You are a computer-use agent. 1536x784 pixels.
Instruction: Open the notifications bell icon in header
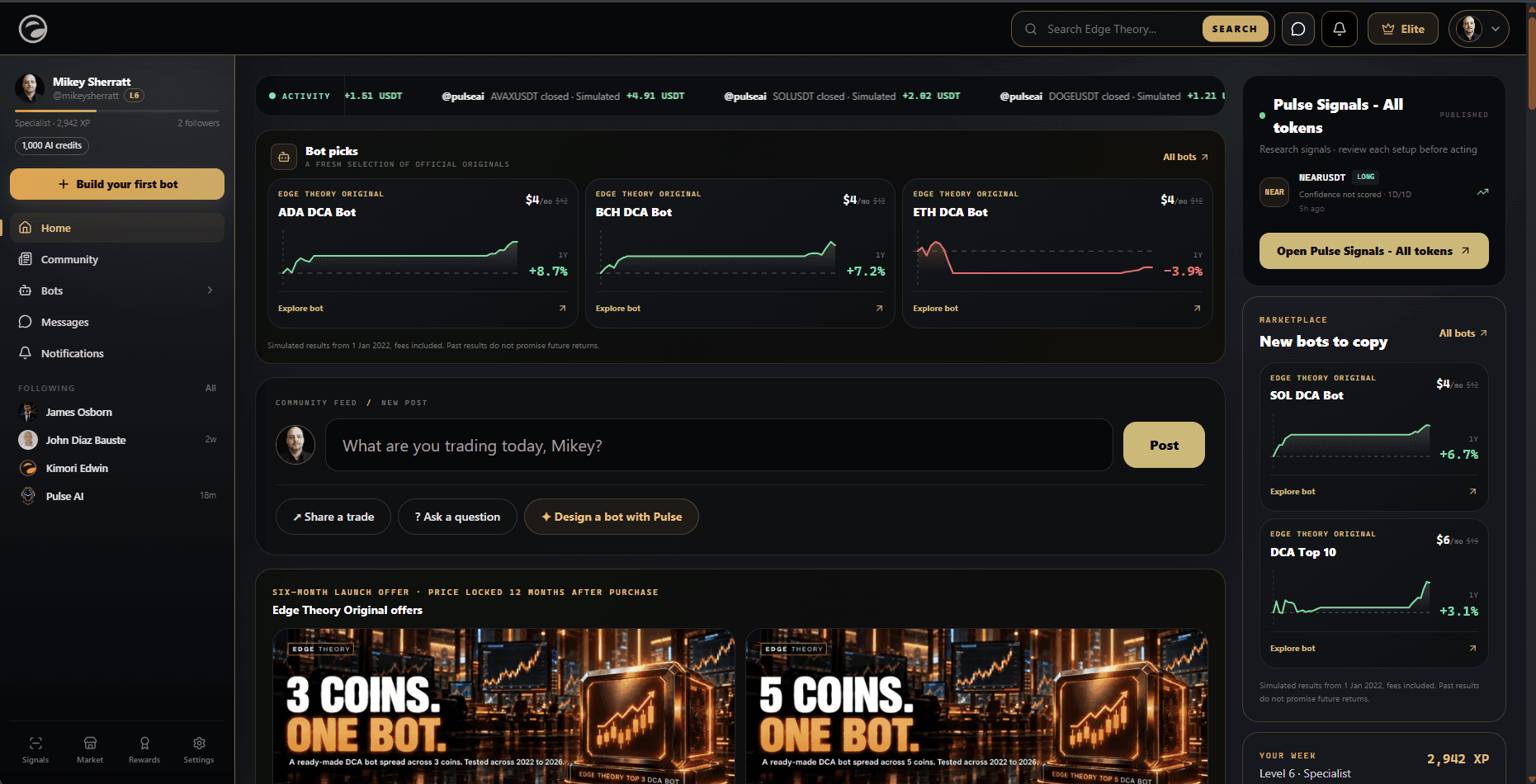[1340, 29]
